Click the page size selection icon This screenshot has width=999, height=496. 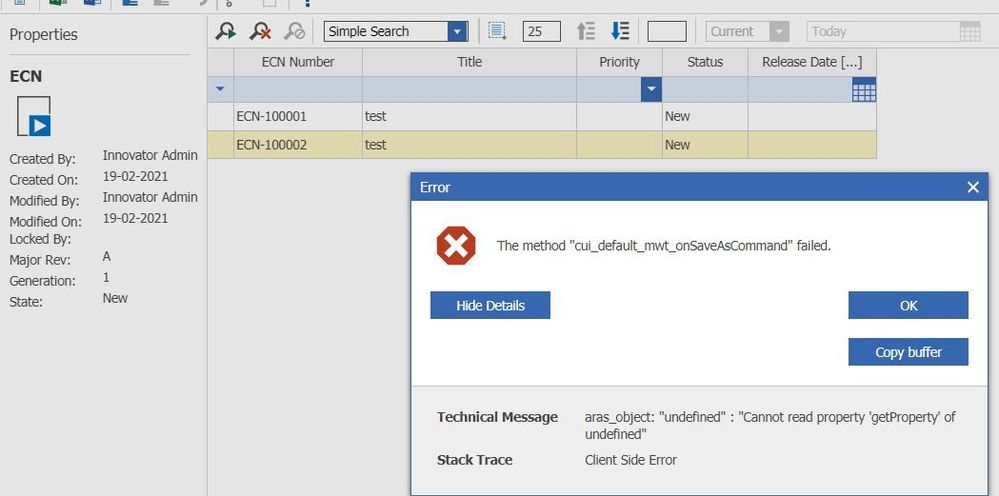tap(497, 31)
